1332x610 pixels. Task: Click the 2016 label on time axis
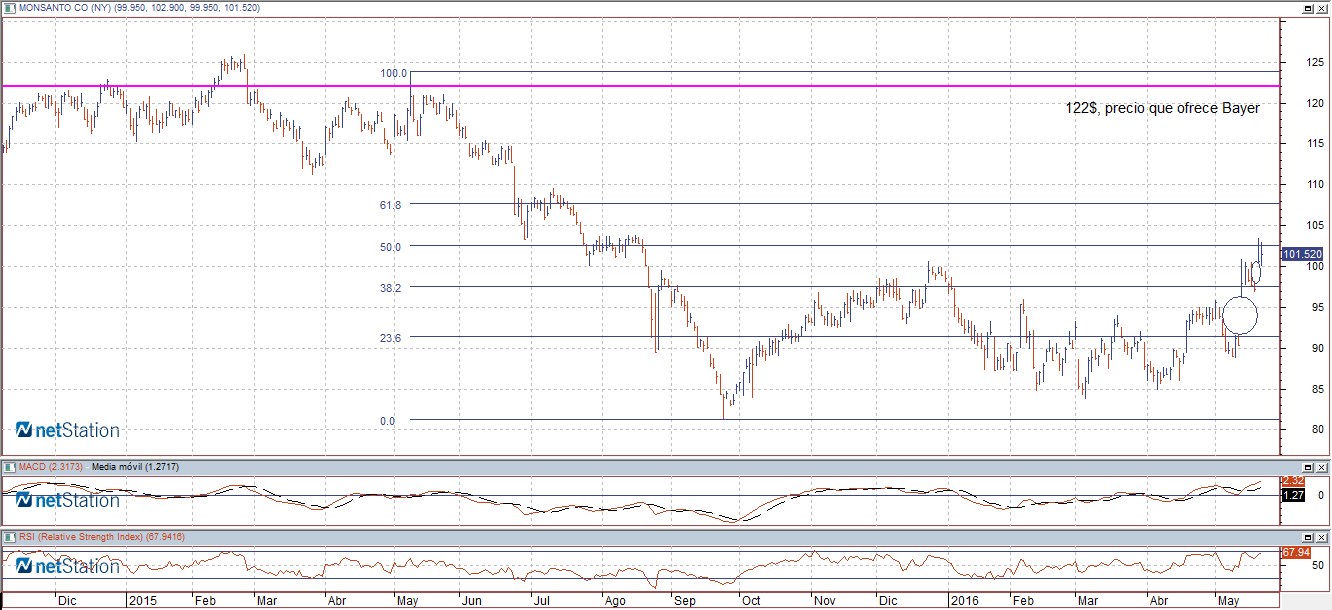click(963, 601)
